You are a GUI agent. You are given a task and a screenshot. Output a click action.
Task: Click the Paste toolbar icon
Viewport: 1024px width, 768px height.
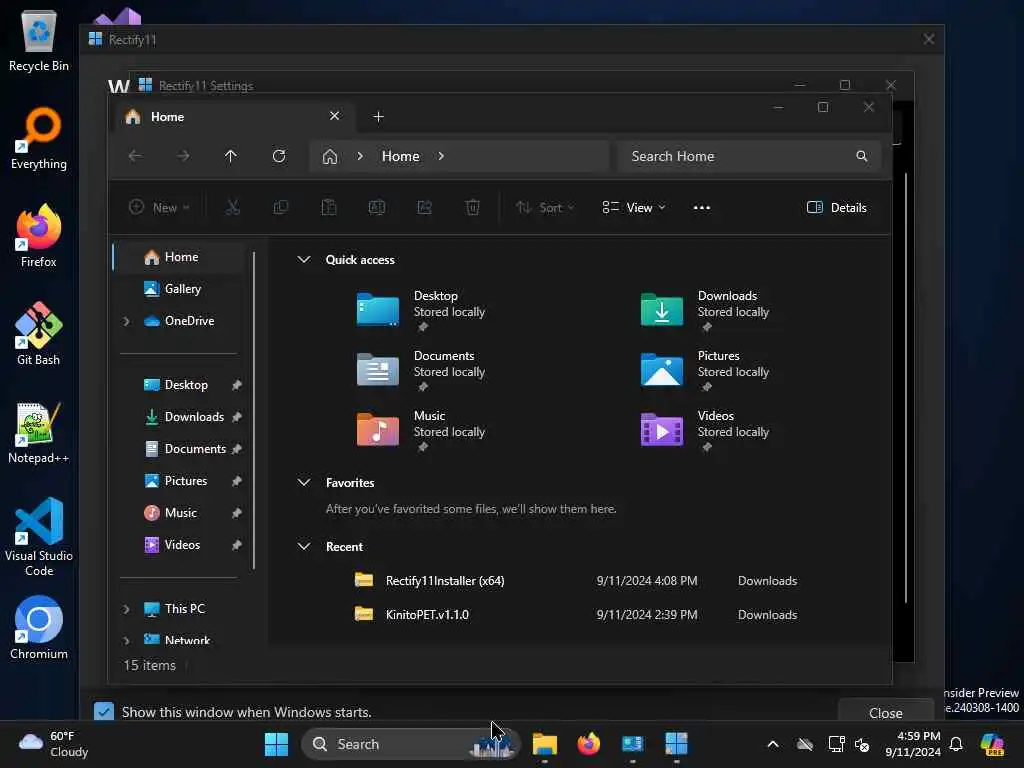coord(328,208)
